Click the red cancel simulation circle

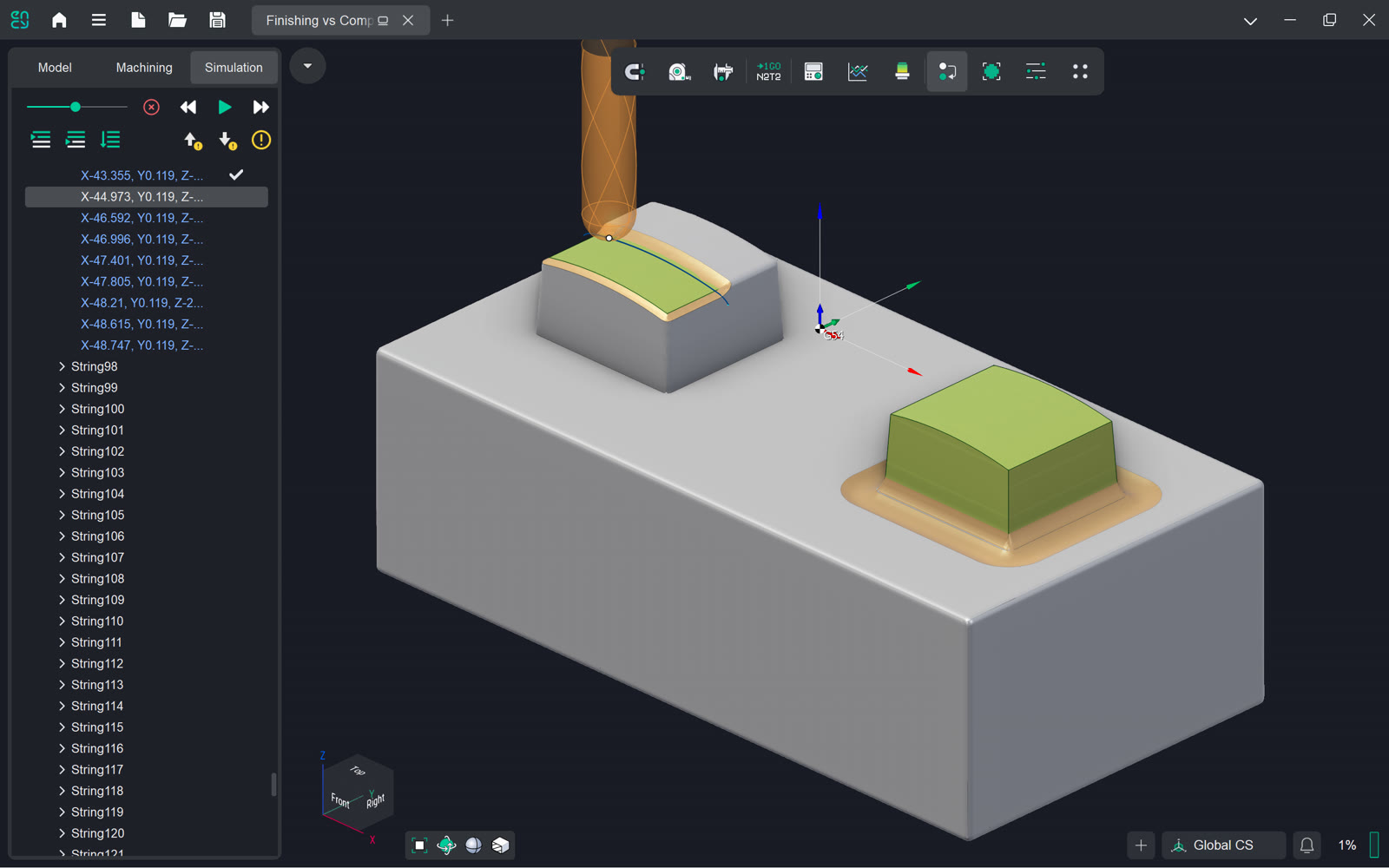[x=151, y=107]
